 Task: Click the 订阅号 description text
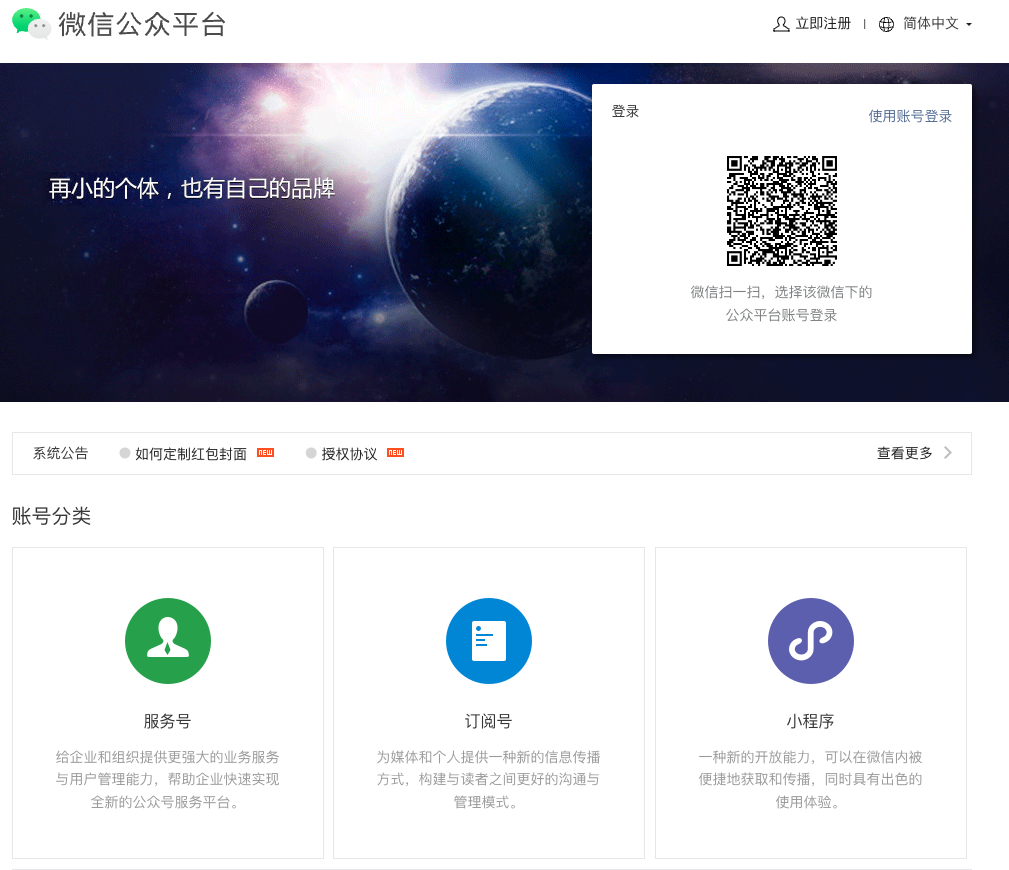488,779
